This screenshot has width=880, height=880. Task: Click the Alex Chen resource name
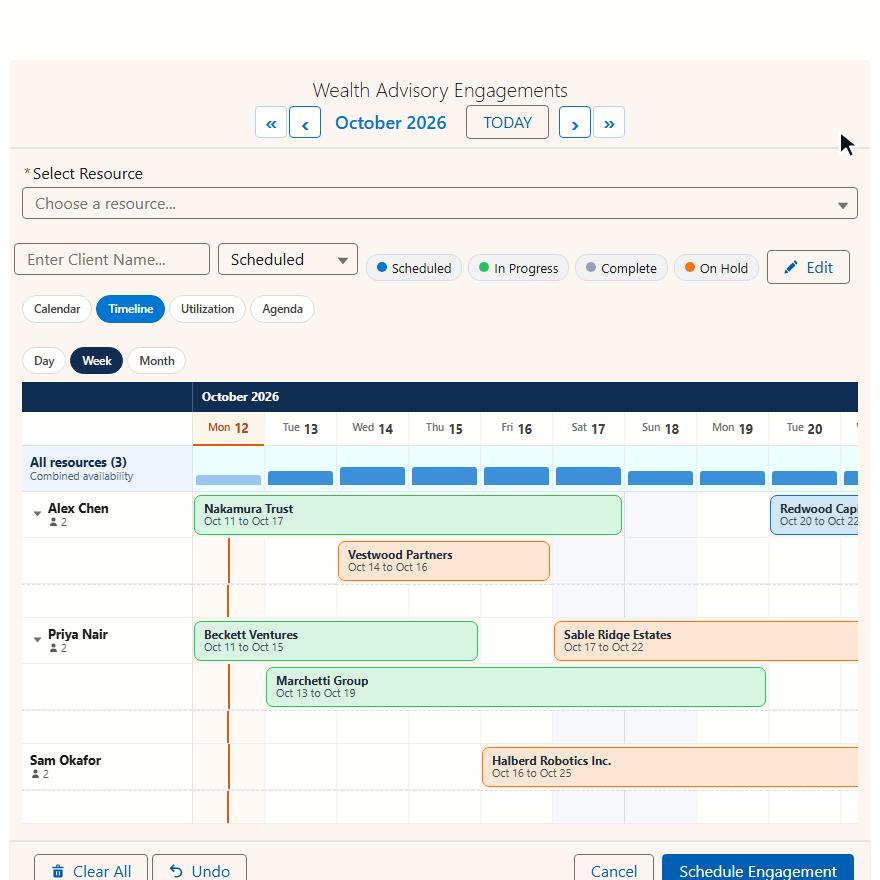pyautogui.click(x=78, y=508)
